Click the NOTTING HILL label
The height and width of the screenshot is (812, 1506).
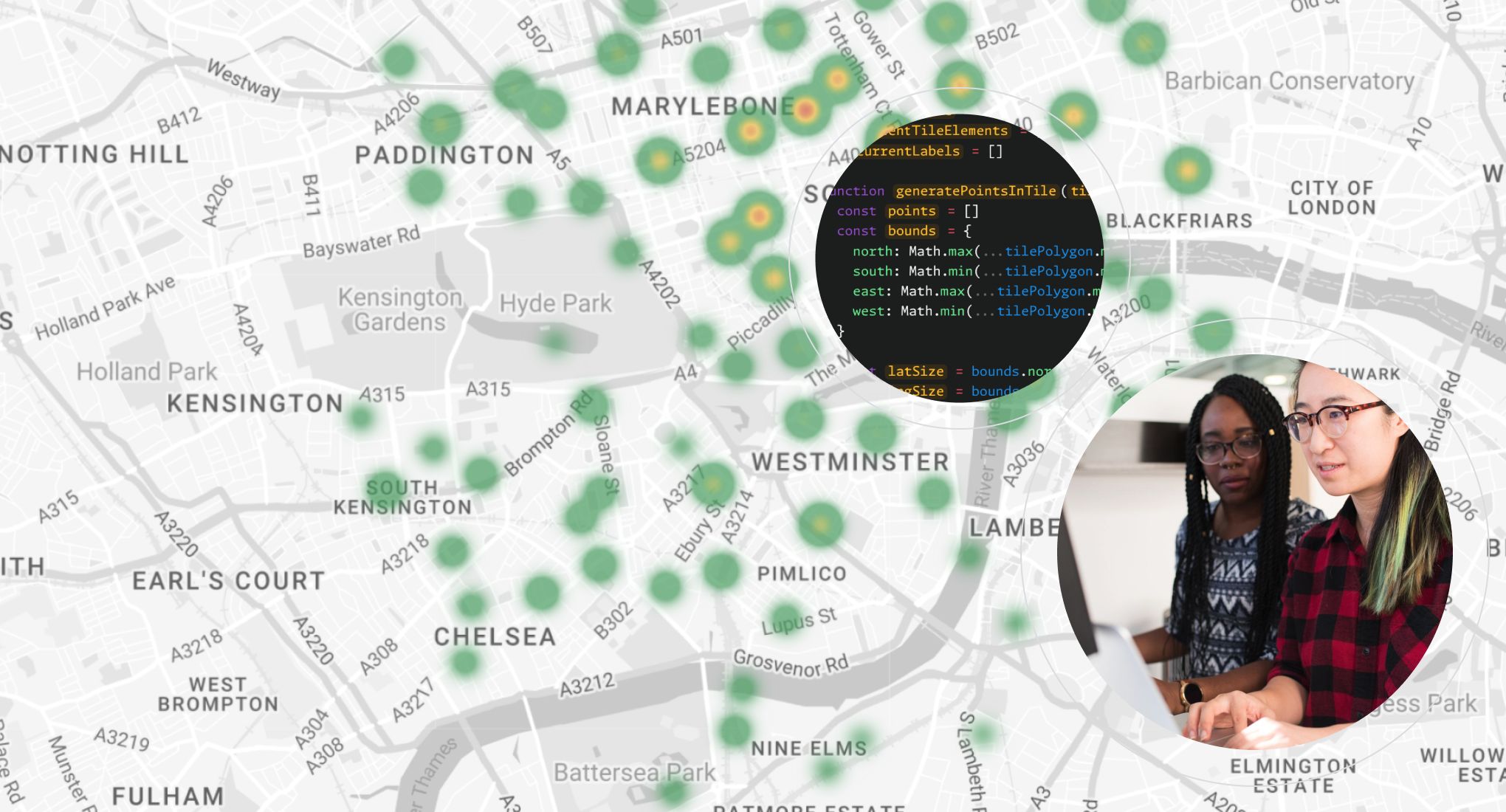coord(94,154)
